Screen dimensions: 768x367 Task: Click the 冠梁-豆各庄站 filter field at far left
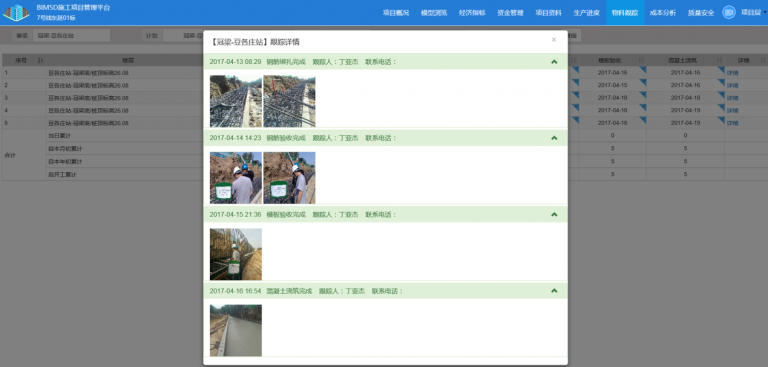point(72,35)
